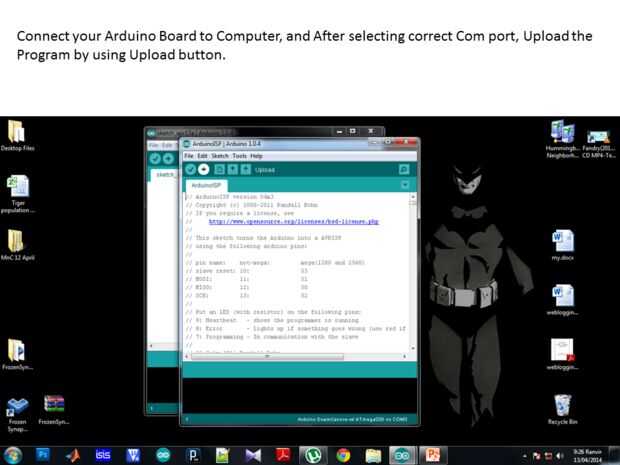Select the Hummingbird Neighborhood desktop icon
This screenshot has width=620, height=465.
pyautogui.click(x=563, y=139)
